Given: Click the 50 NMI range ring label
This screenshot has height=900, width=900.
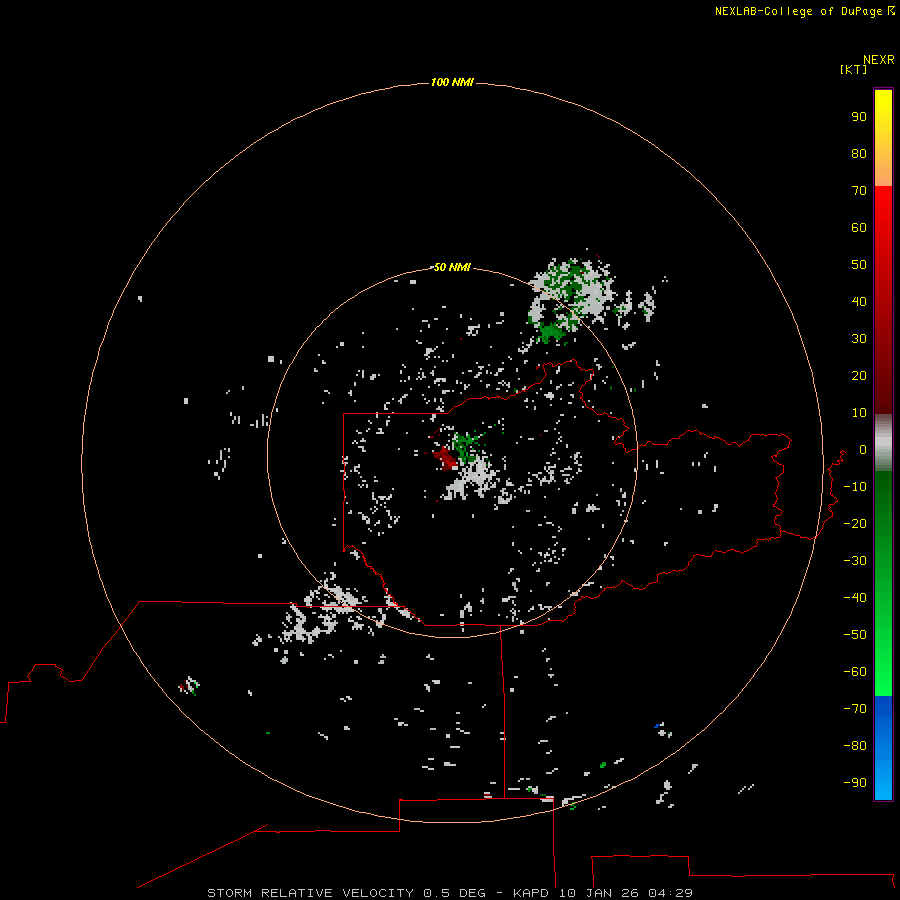Looking at the screenshot, I should pyautogui.click(x=452, y=267).
